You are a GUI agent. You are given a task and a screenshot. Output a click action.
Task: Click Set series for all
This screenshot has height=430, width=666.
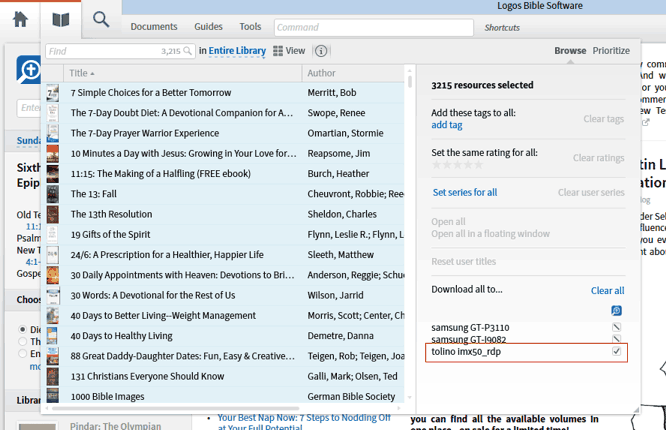point(465,192)
